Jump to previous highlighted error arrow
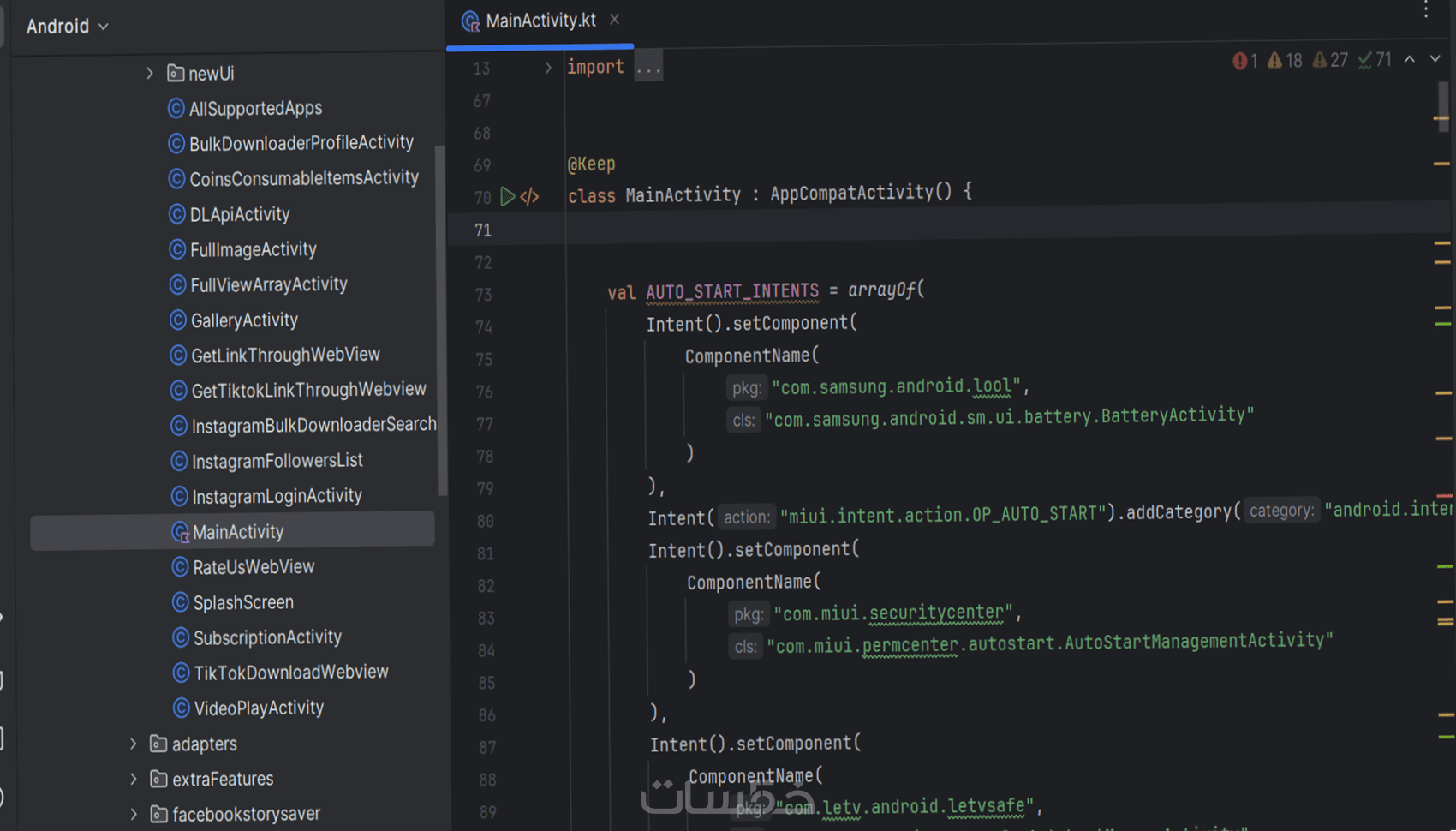 pos(1410,59)
